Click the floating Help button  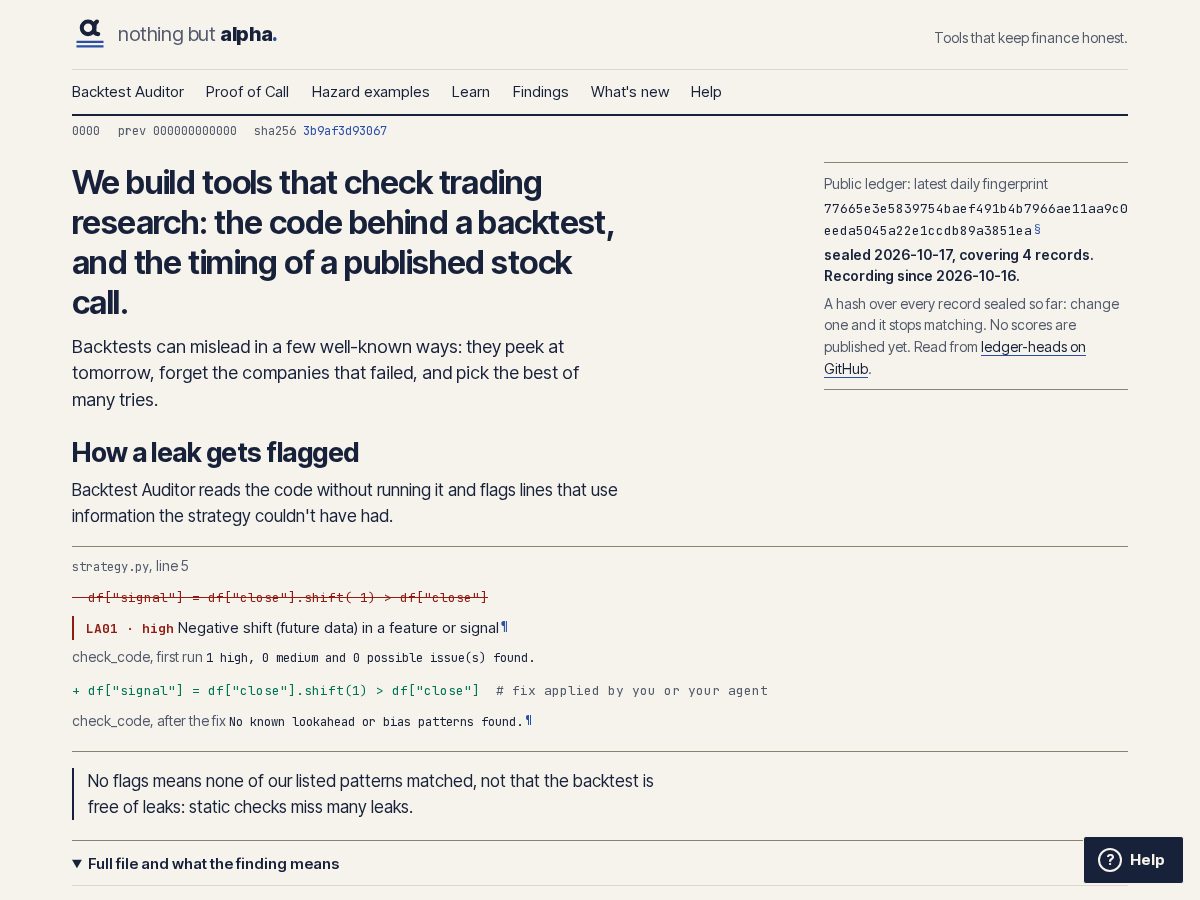(x=1133, y=860)
